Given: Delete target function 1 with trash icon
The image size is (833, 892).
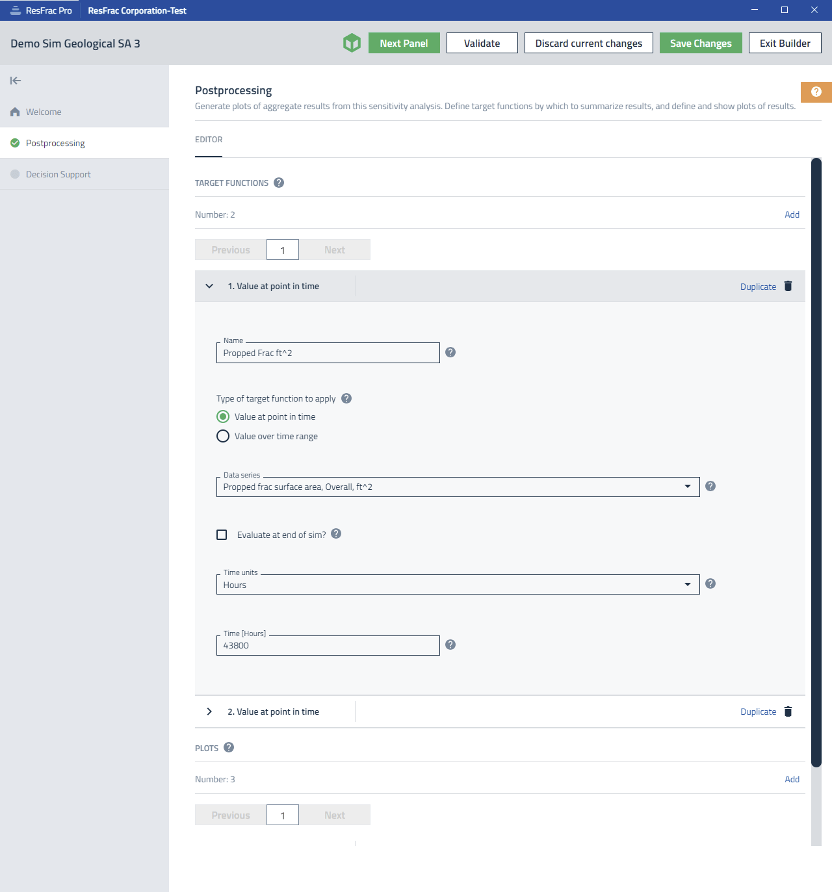Looking at the screenshot, I should 788,286.
